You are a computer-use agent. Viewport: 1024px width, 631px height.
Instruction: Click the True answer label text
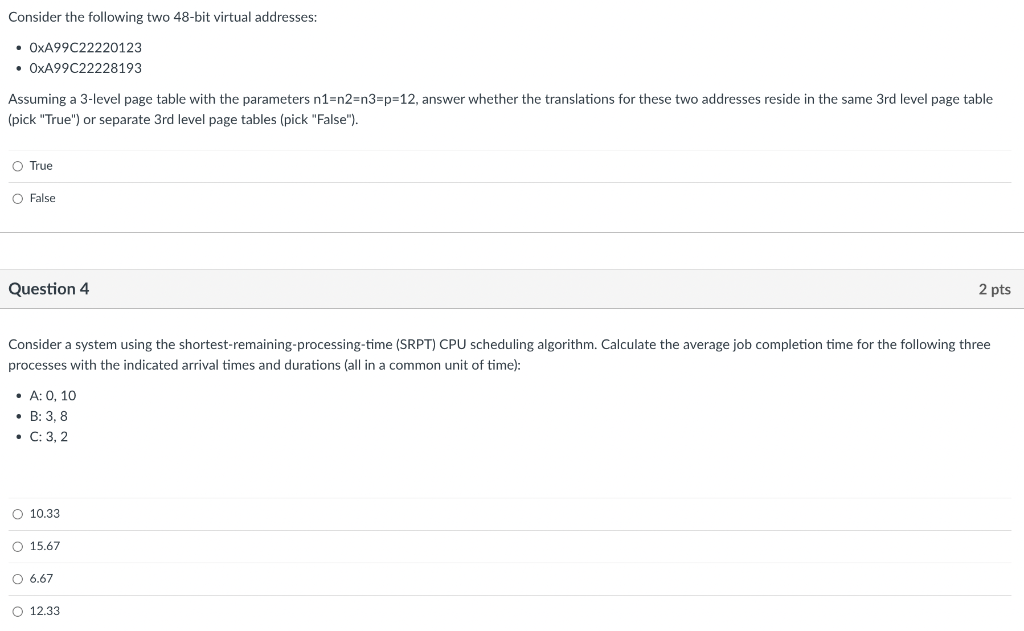click(39, 165)
